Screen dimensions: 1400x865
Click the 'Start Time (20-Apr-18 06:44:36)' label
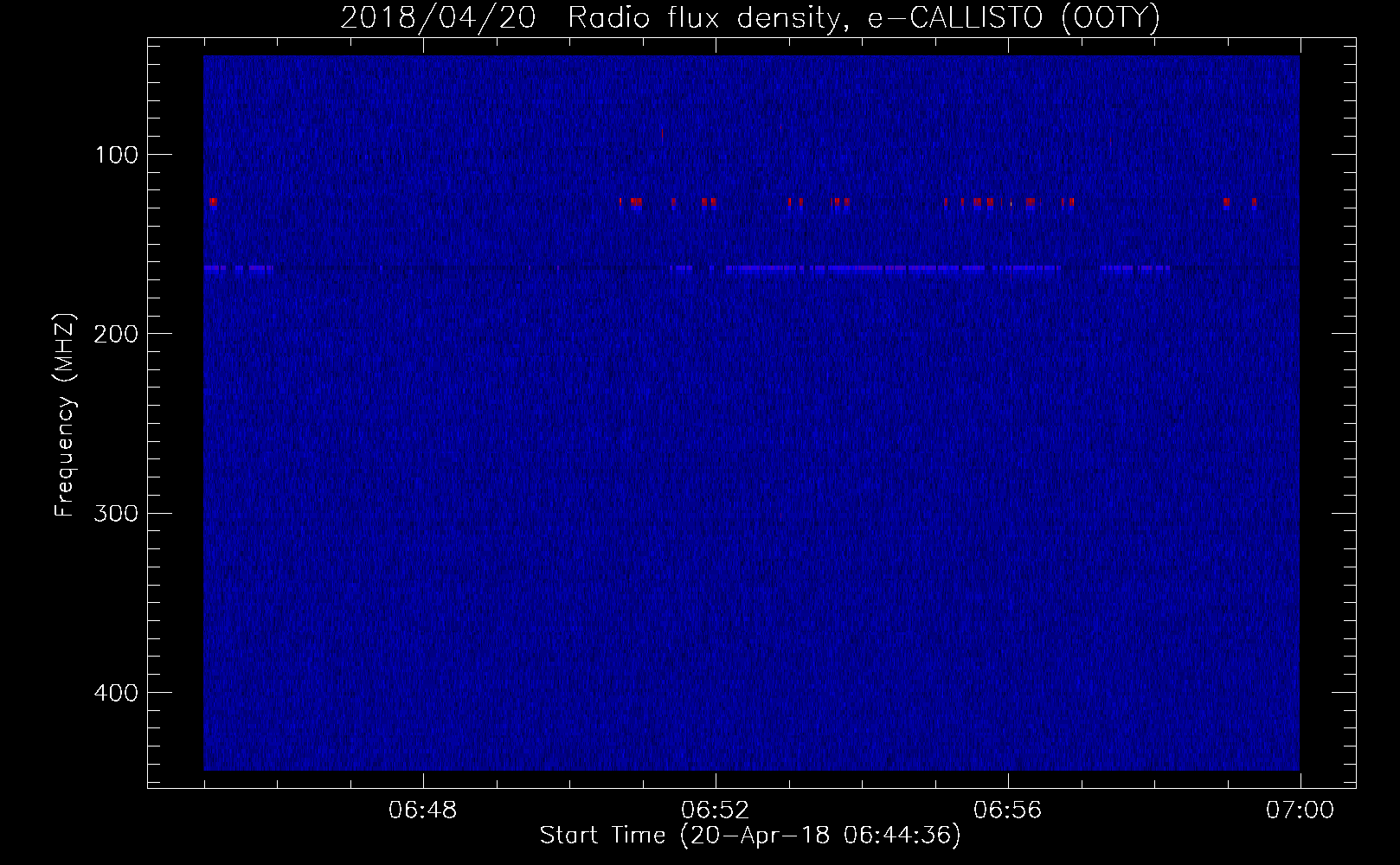point(750,836)
